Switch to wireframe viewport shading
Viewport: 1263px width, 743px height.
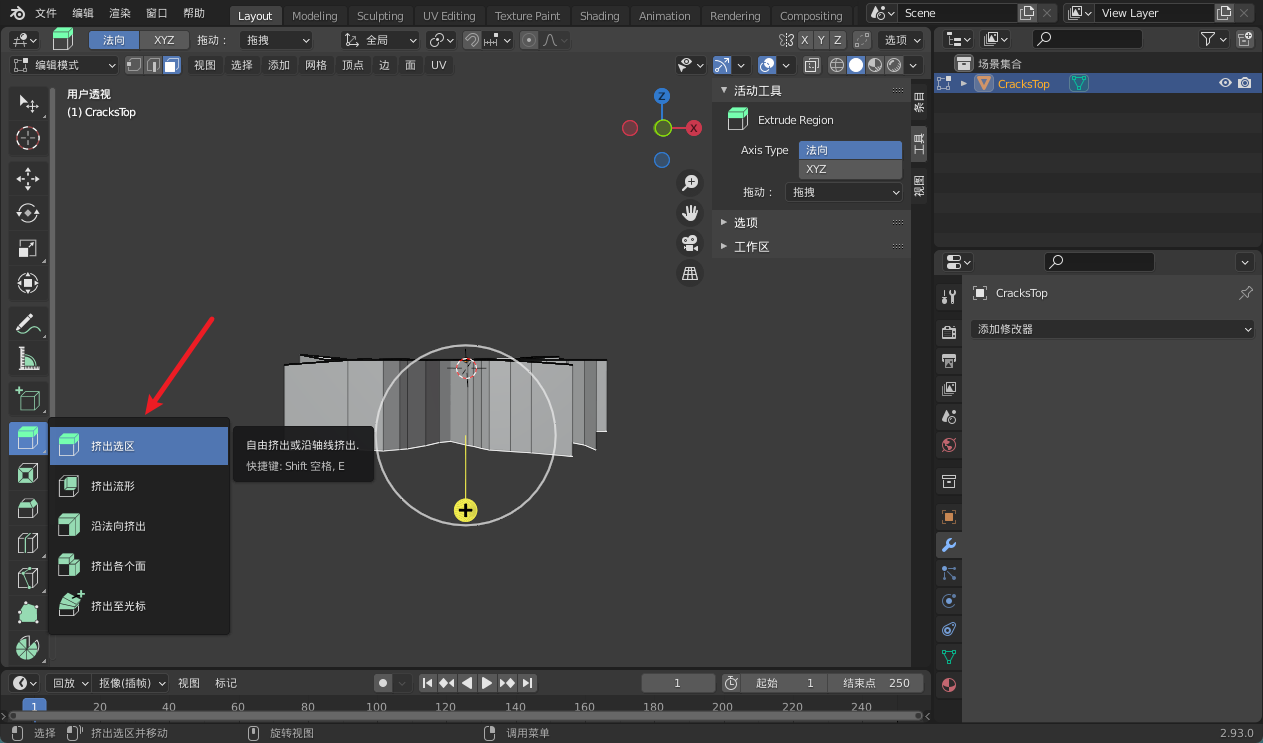(837, 65)
